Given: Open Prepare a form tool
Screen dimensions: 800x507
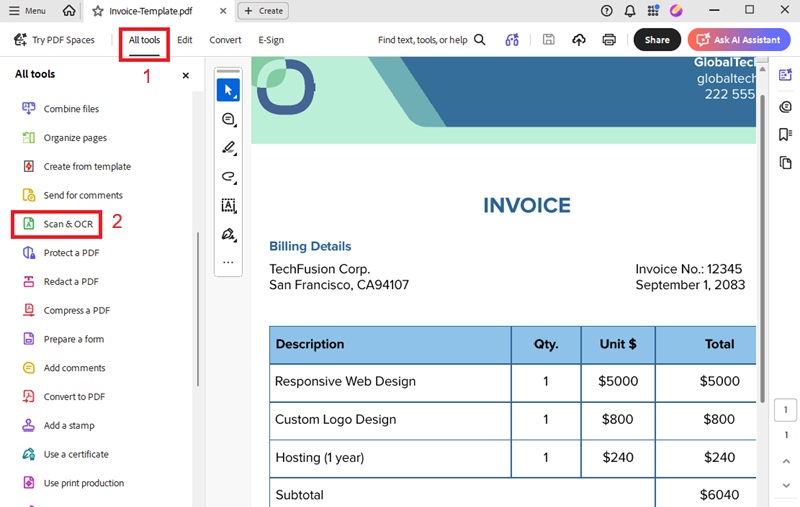Looking at the screenshot, I should pyautogui.click(x=63, y=339).
